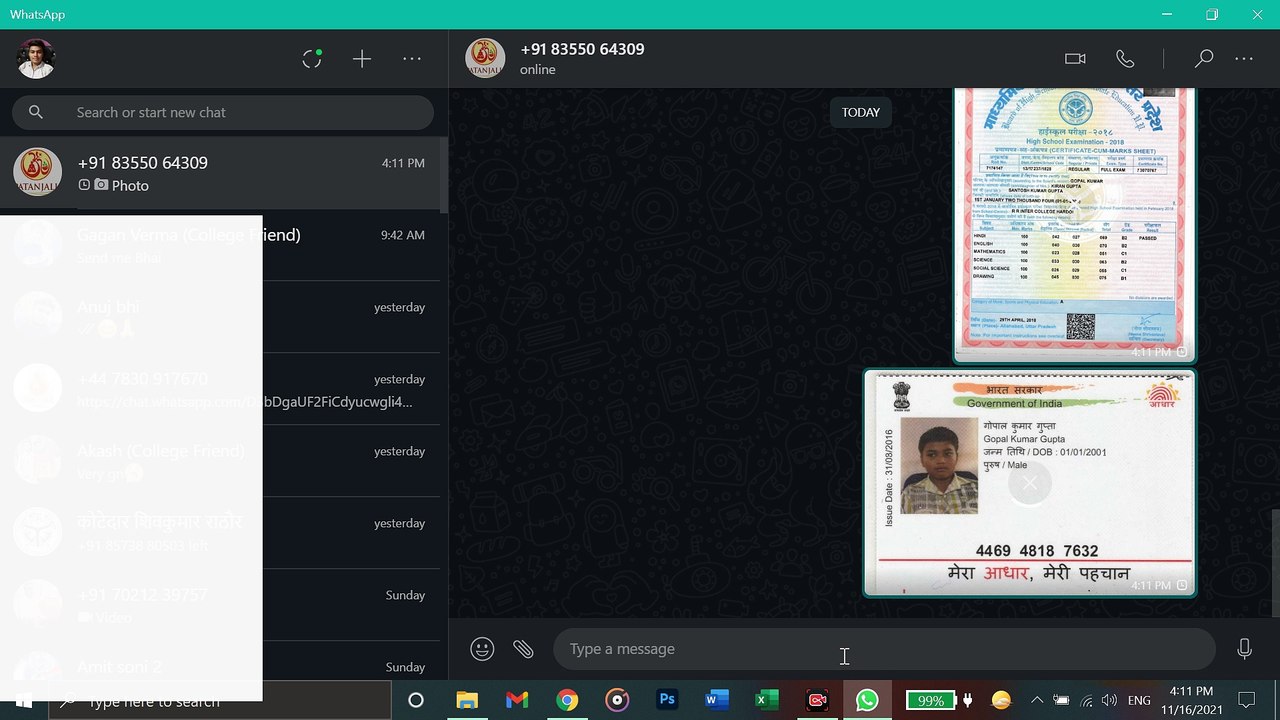Click the WhatsApp taskbar icon
Screen dimensions: 1280x720
coord(867,700)
